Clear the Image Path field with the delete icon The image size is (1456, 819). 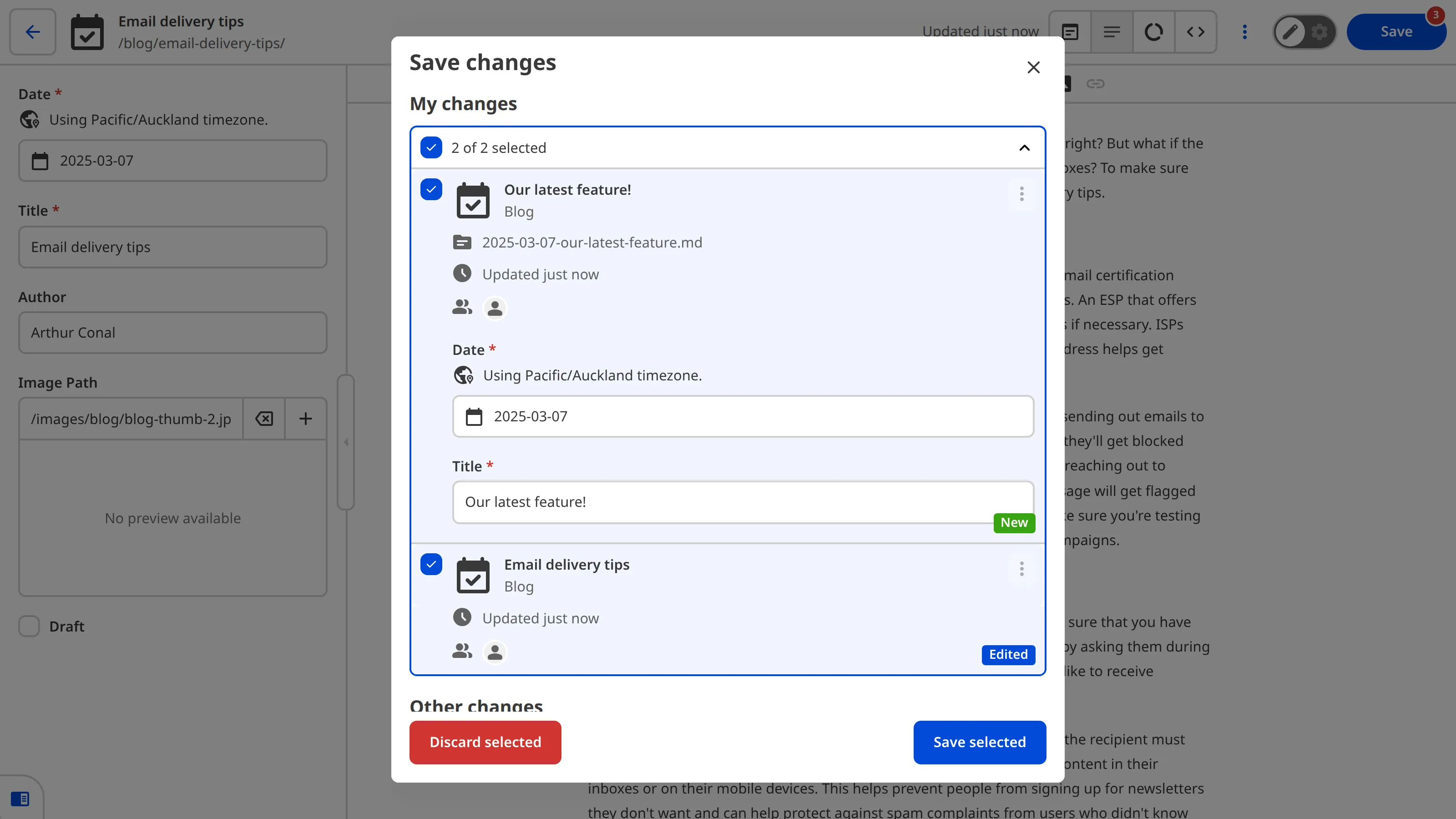(263, 419)
